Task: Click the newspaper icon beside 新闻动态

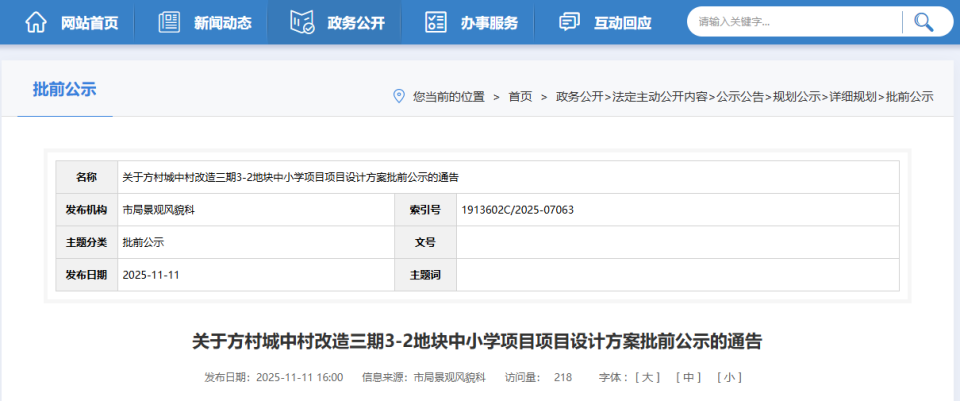Action: 169,23
